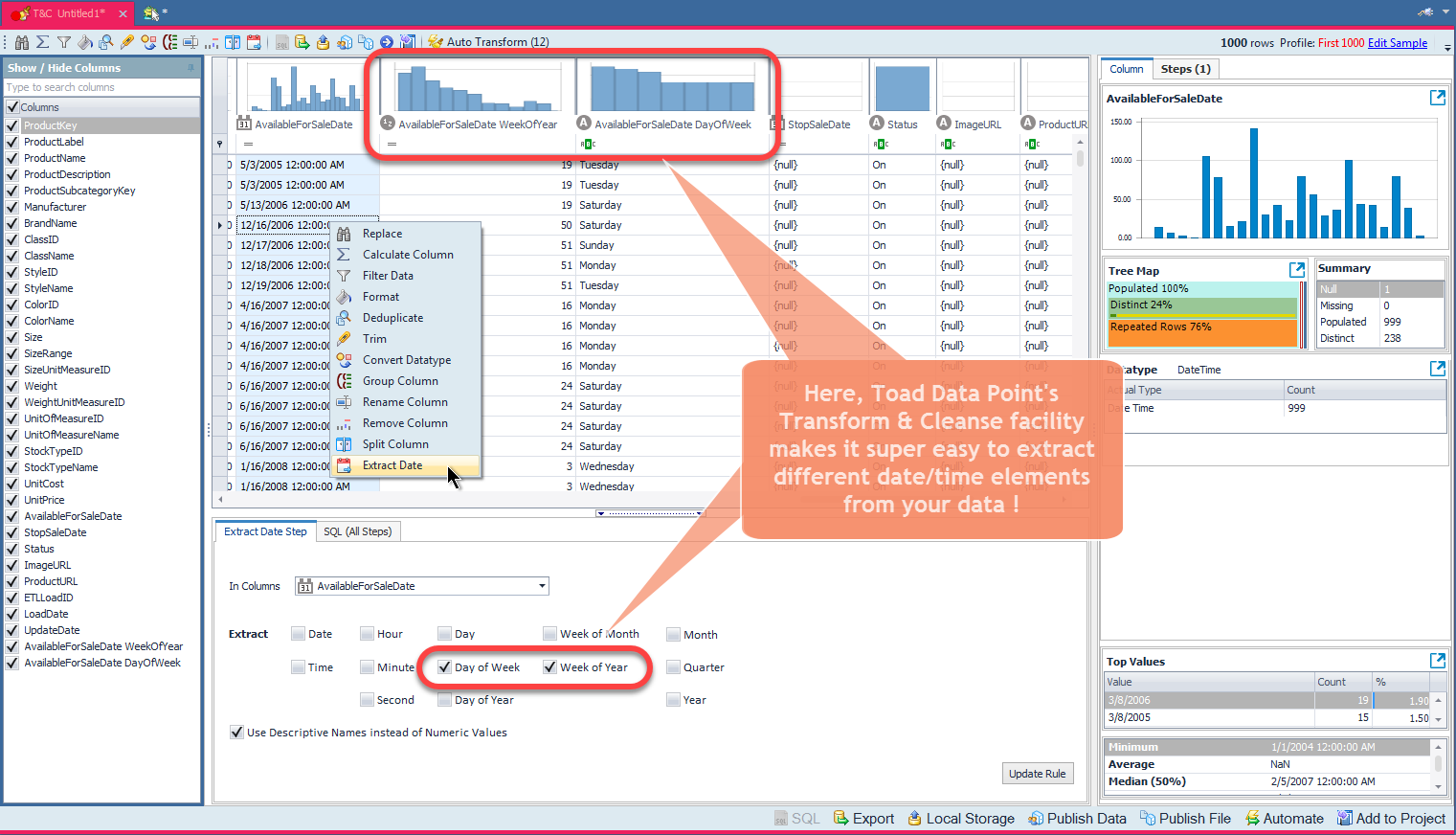Click the bottom bar Publish Data button
Image resolution: width=1456 pixels, height=835 pixels.
point(1077,819)
